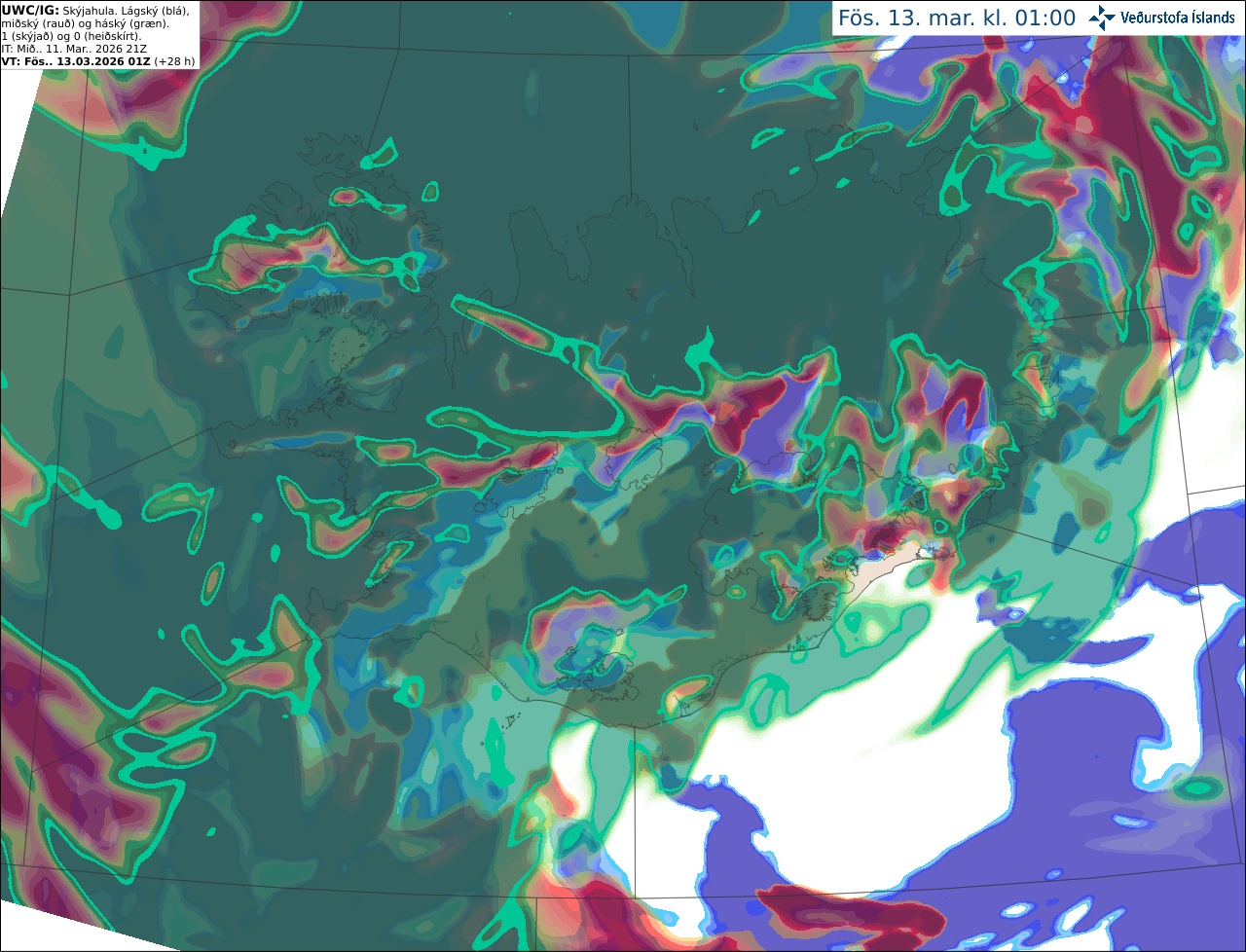
Task: Click the Veðurstofa Íslands logo icon
Action: pyautogui.click(x=1102, y=18)
